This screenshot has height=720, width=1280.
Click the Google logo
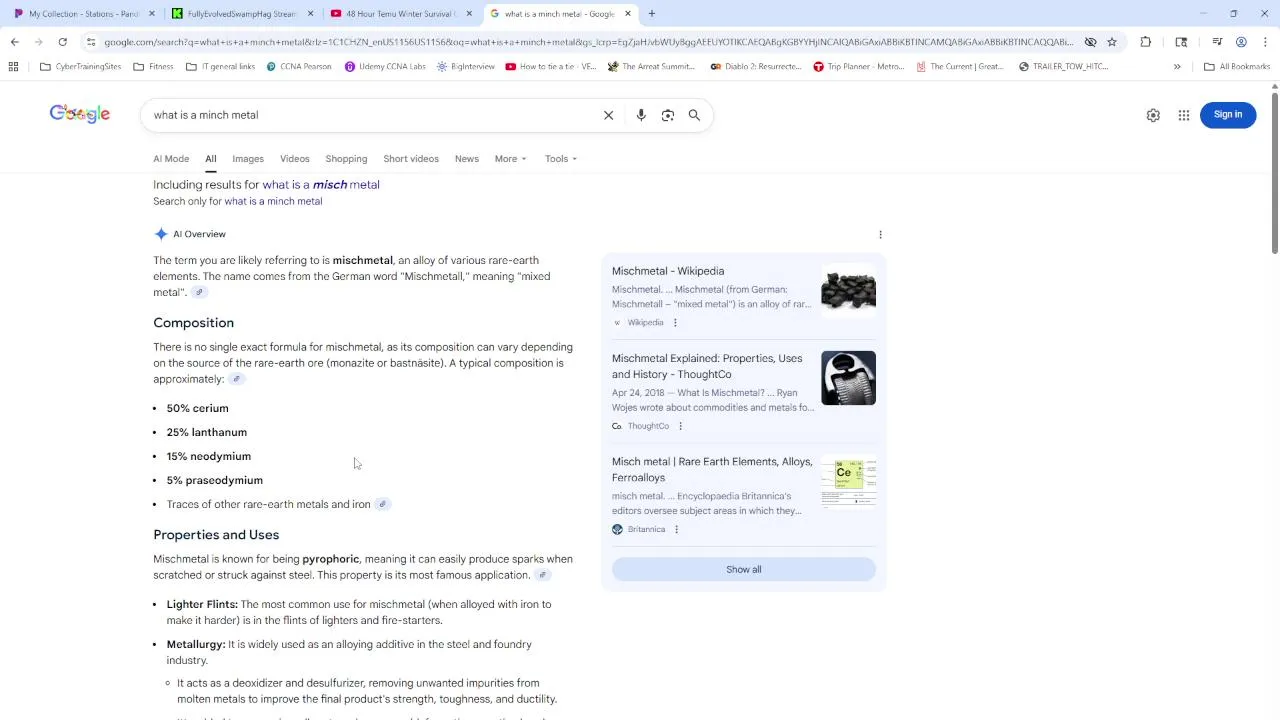pyautogui.click(x=80, y=114)
